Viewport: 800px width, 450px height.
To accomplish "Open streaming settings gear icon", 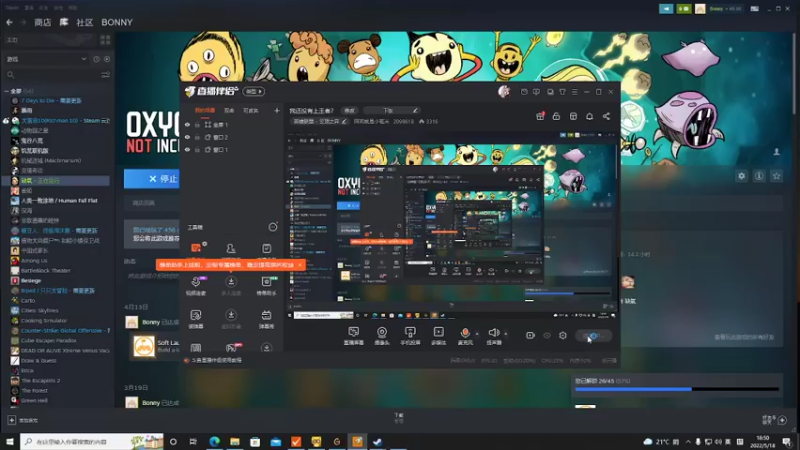I will [x=563, y=336].
